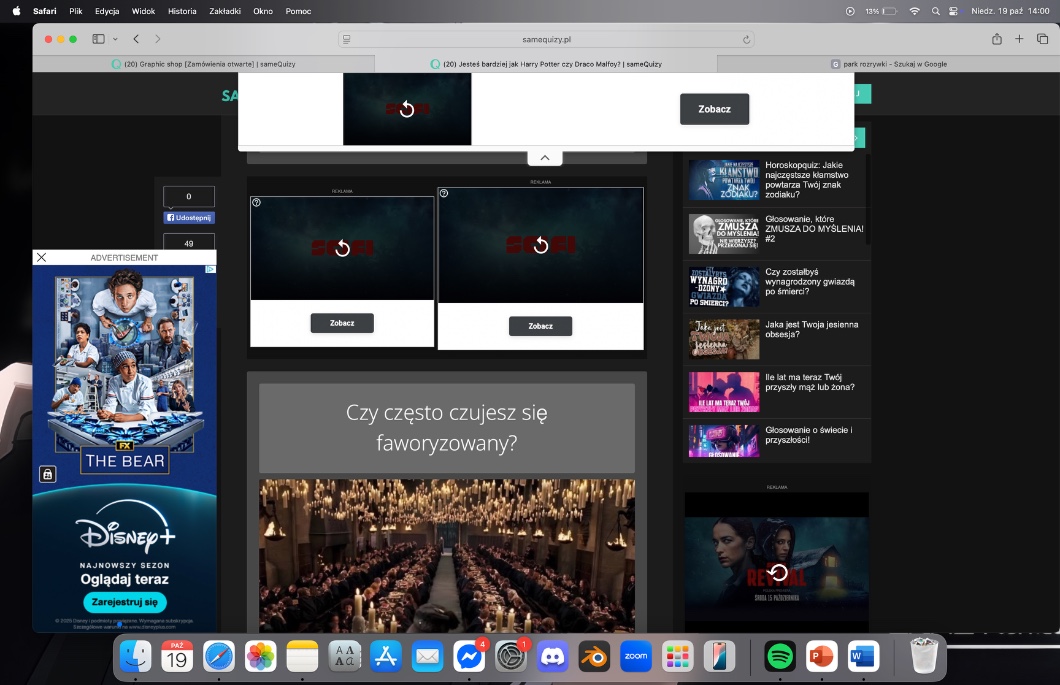Click the new tab plus icon

(1019, 39)
